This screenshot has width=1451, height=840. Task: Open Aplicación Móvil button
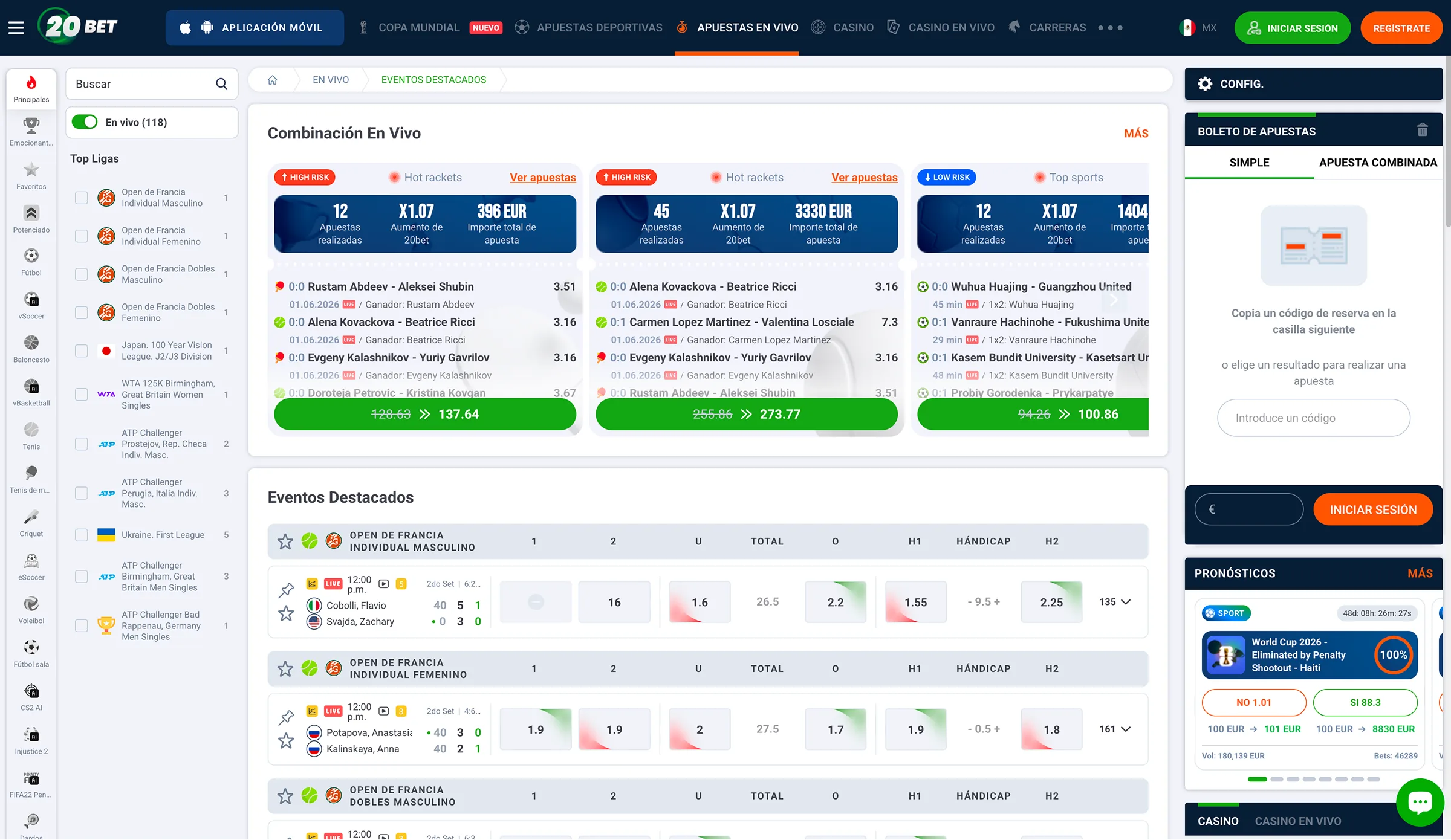click(255, 28)
